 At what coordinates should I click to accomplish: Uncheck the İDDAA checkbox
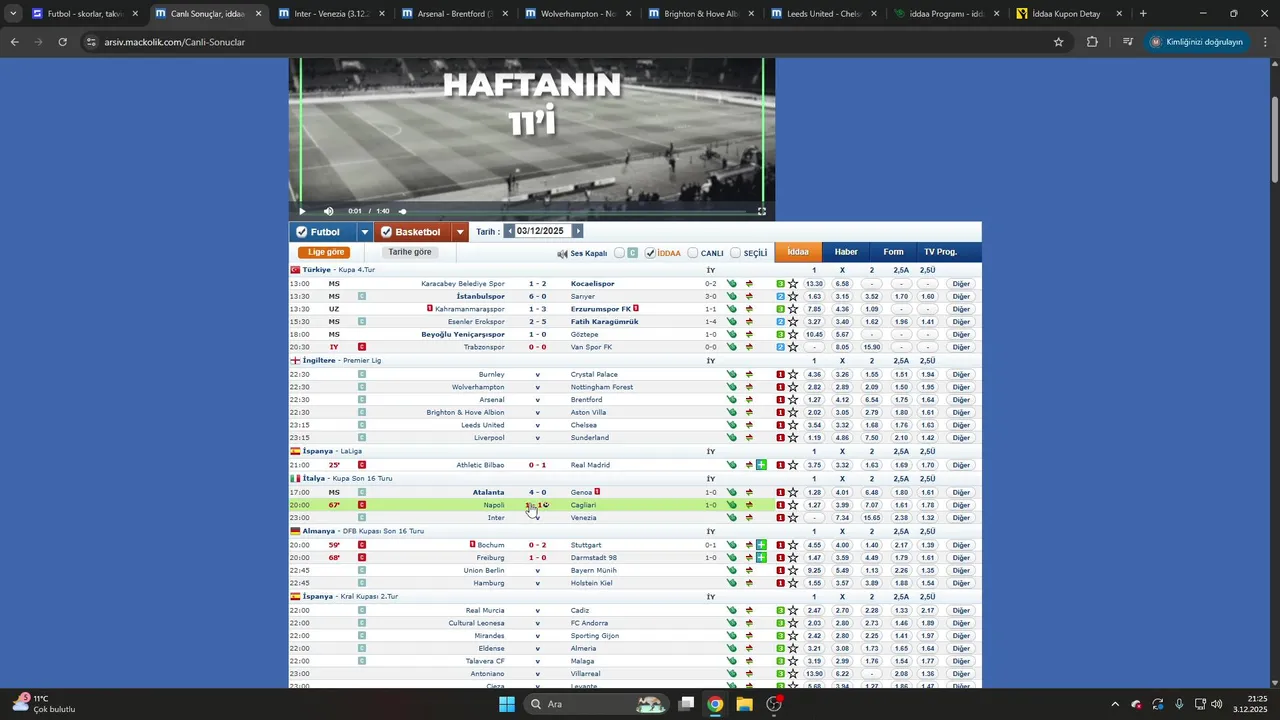(x=650, y=253)
